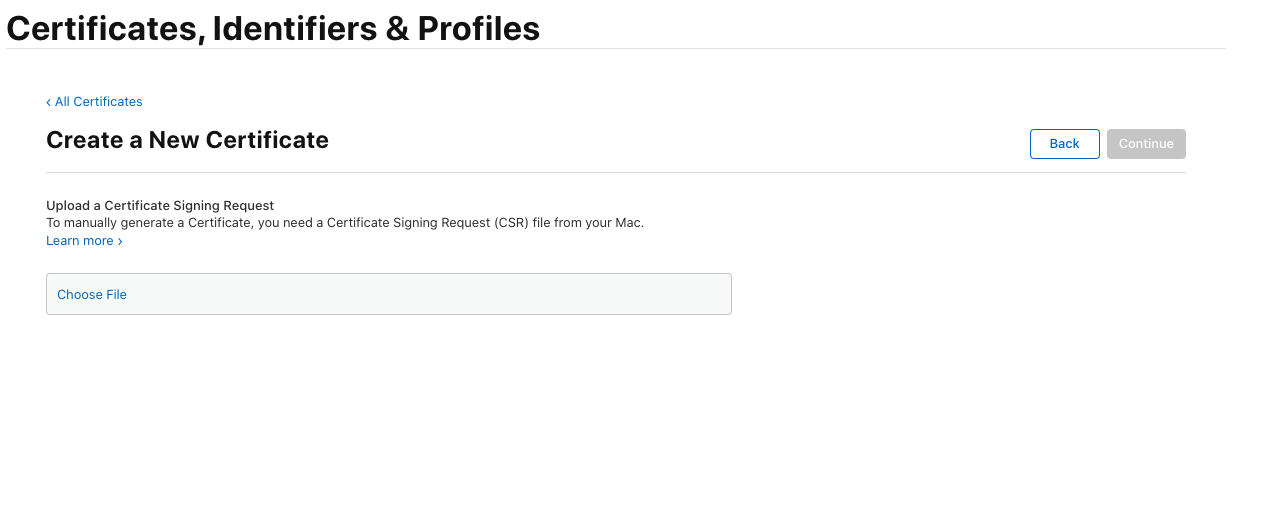Screen dimensions: 1276x507
Task: Click the word "Certificates" in the page title
Action: tap(104, 29)
